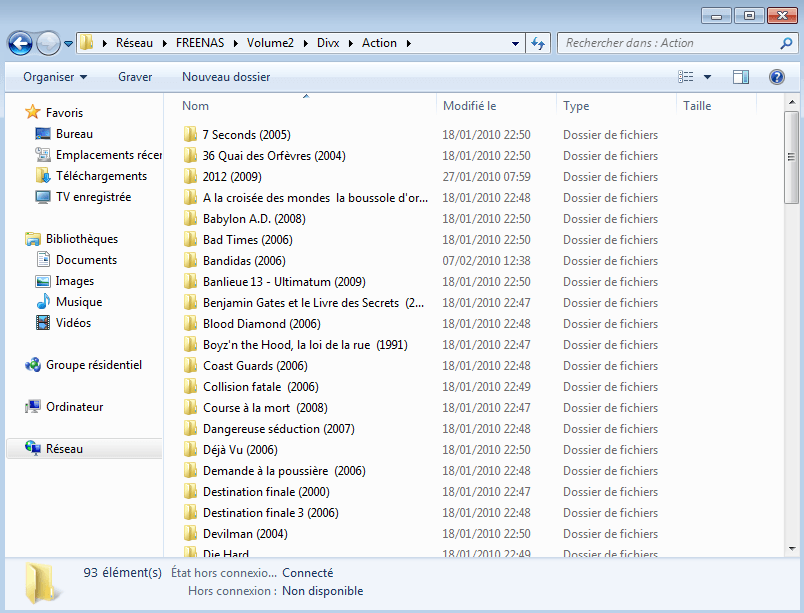This screenshot has width=804, height=613.
Task: Select the Devilman (2004) folder
Action: click(x=245, y=534)
